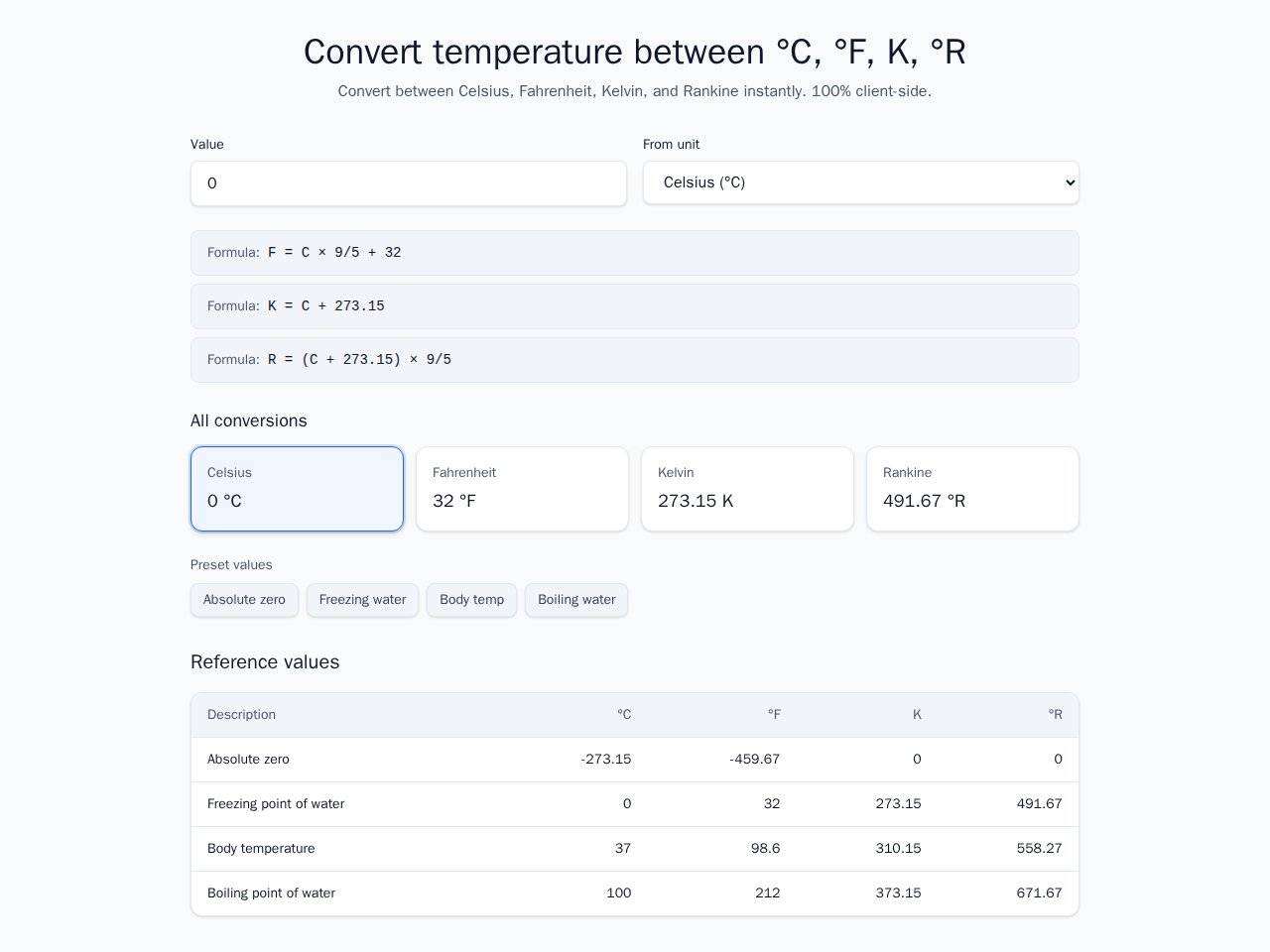Screen dimensions: 1270x952
Task: Click the 558.27 cell
Action: [1039, 849]
